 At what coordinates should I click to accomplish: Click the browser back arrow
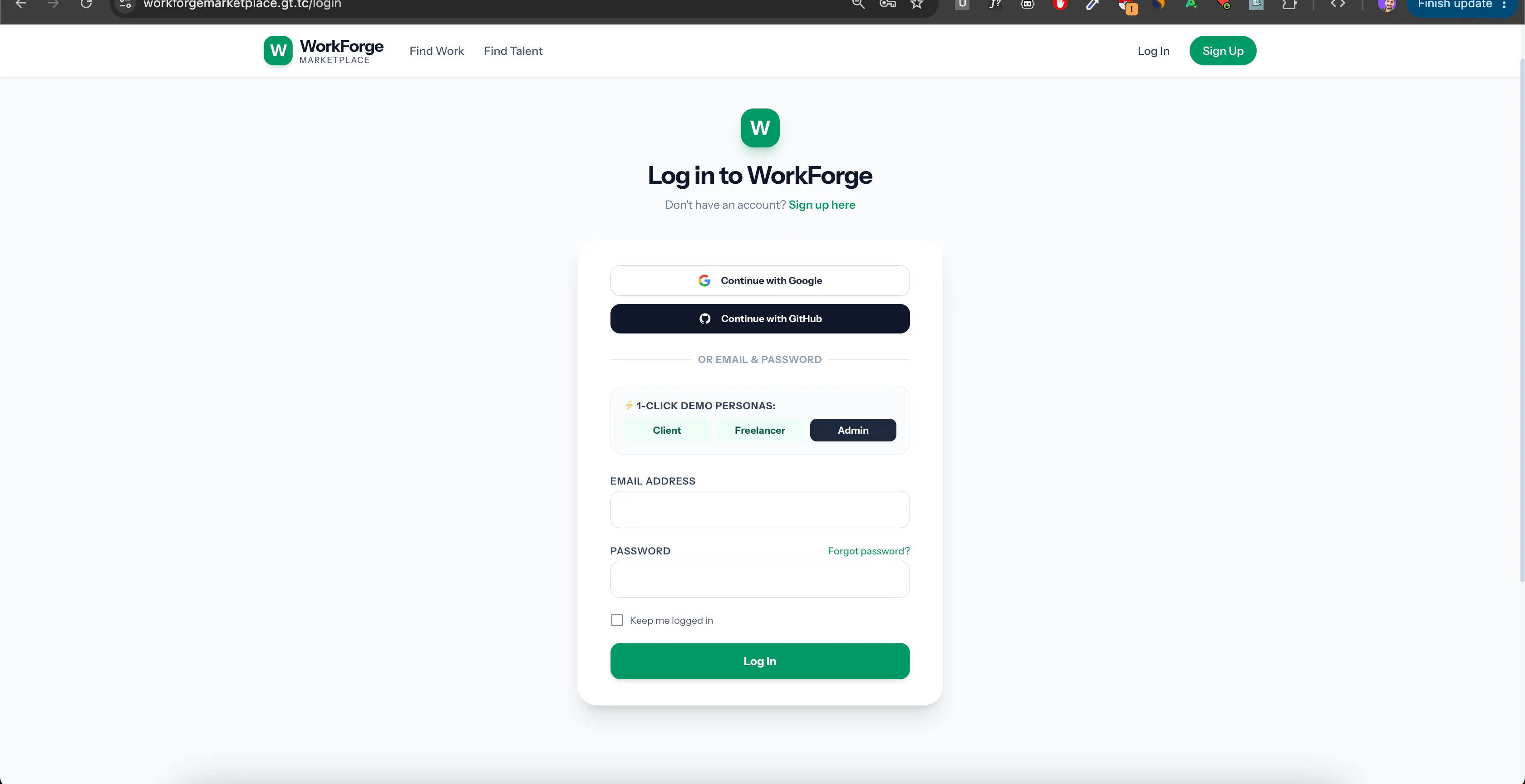point(21,4)
